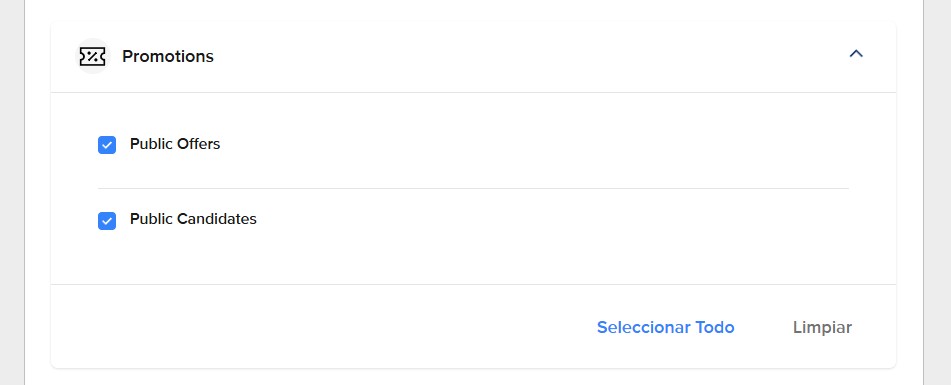Click the Seleccionar Todo link
The width and height of the screenshot is (951, 385).
665,327
